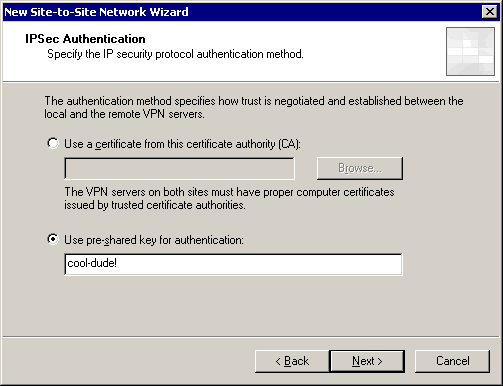Click the wizard title bar text
The width and height of the screenshot is (503, 386).
pos(96,12)
